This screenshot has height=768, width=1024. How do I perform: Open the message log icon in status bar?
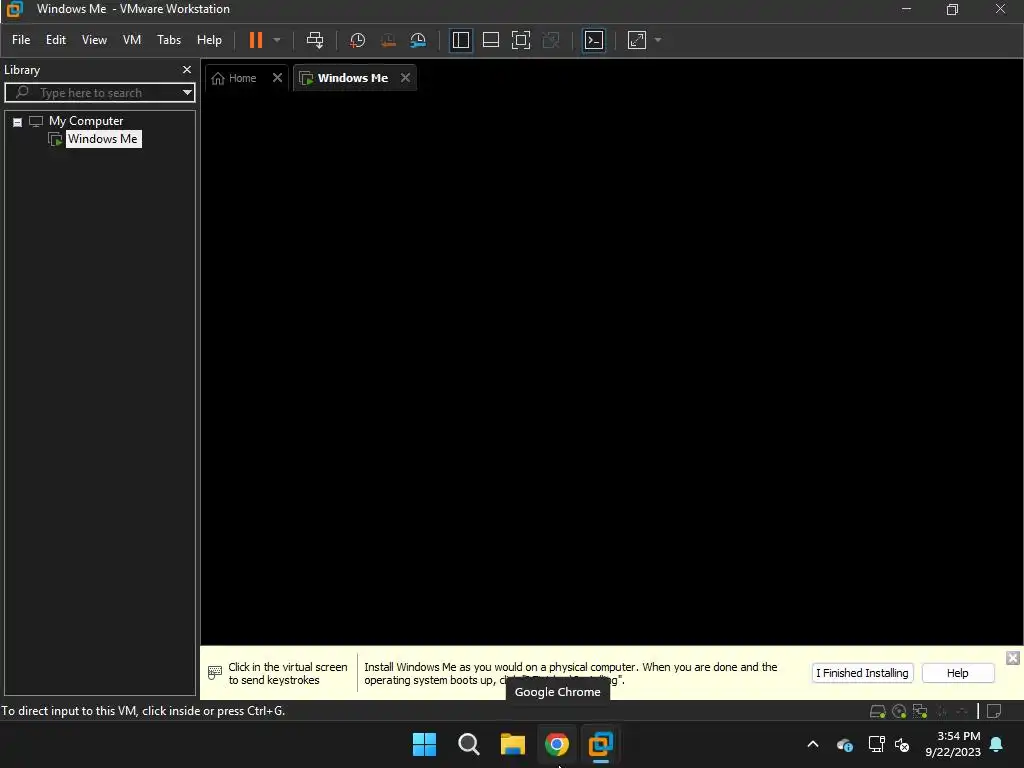(994, 711)
